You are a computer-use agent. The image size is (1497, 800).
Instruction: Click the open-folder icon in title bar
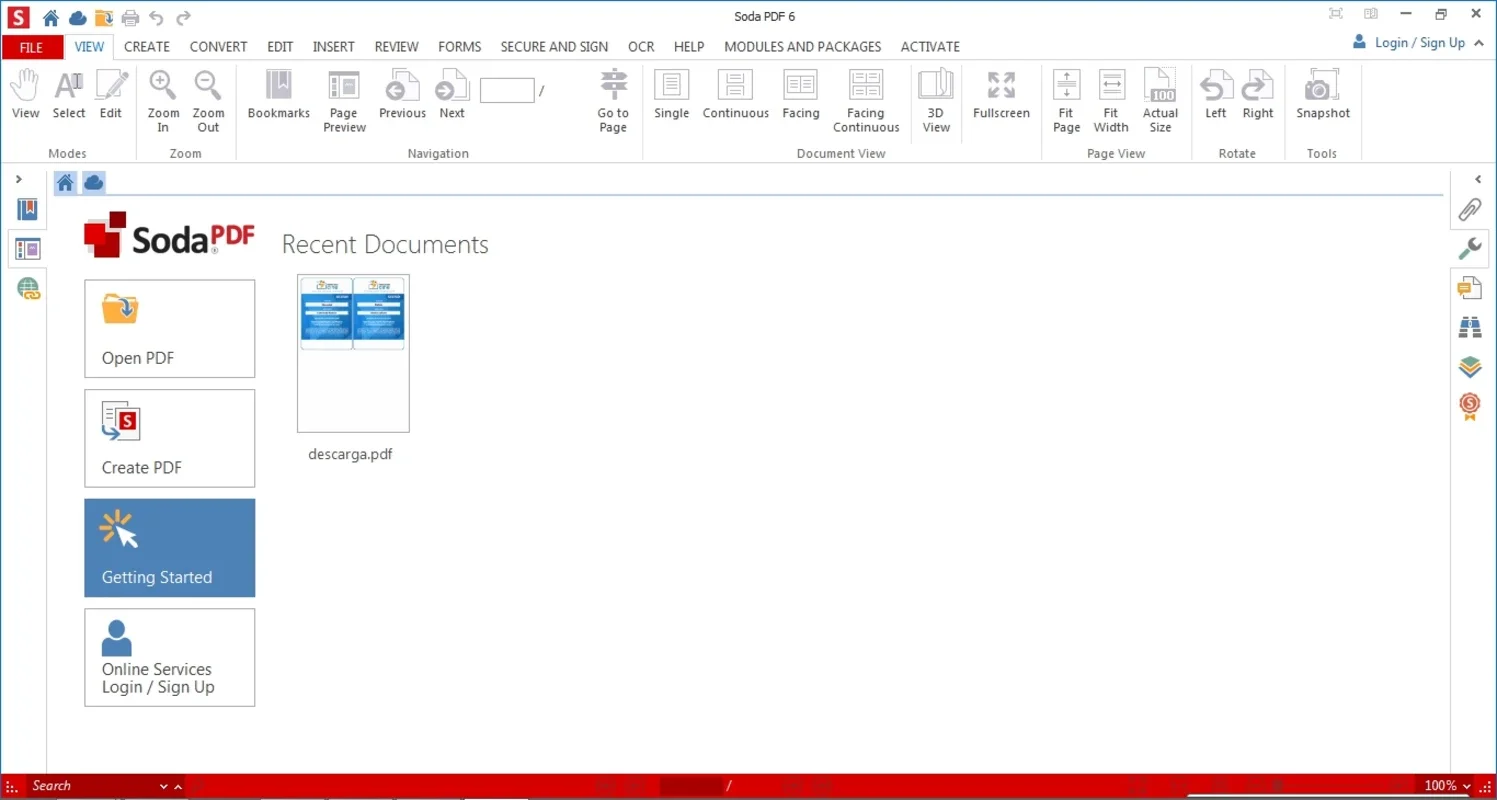click(103, 17)
